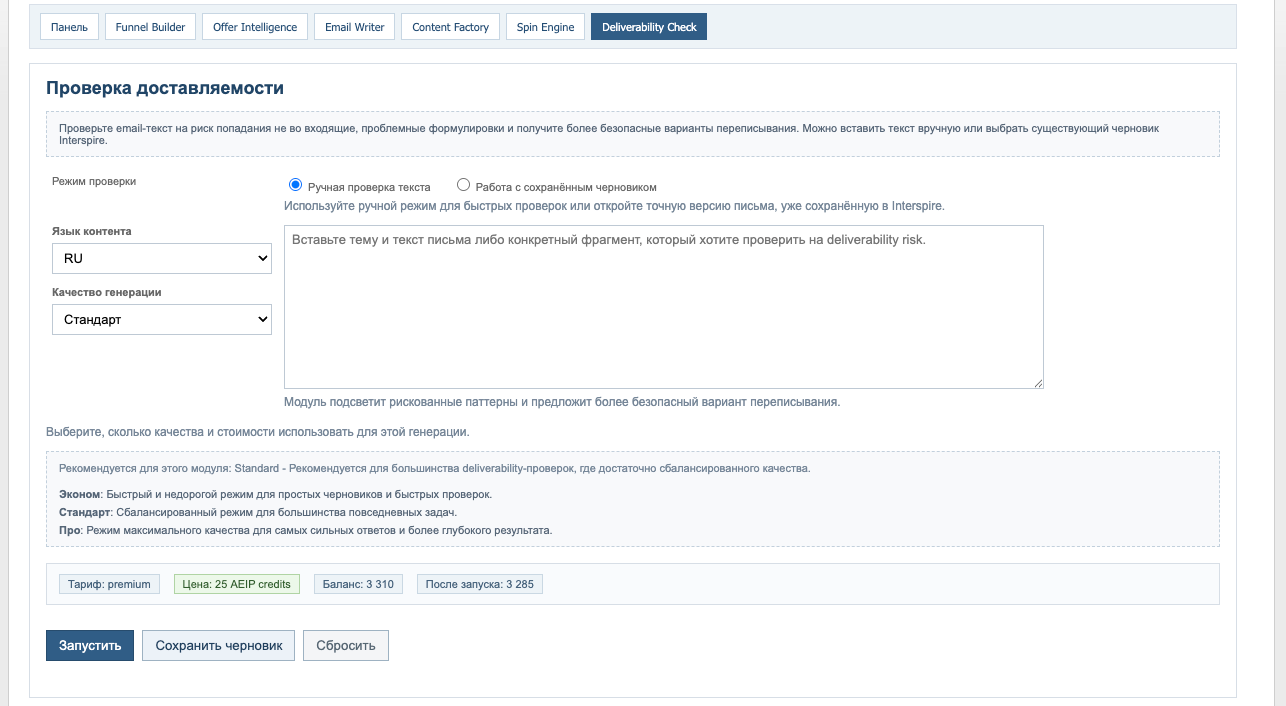Open the Качество генерации dropdown
The height and width of the screenshot is (706, 1286).
[x=161, y=319]
